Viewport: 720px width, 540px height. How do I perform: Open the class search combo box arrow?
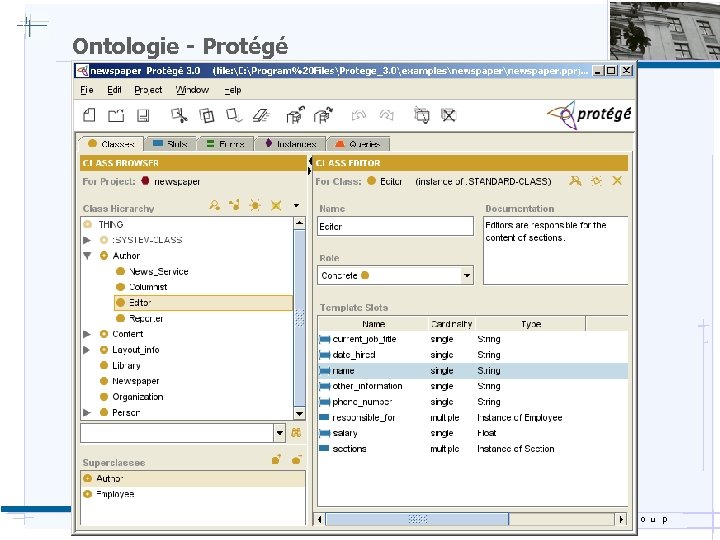[x=280, y=433]
